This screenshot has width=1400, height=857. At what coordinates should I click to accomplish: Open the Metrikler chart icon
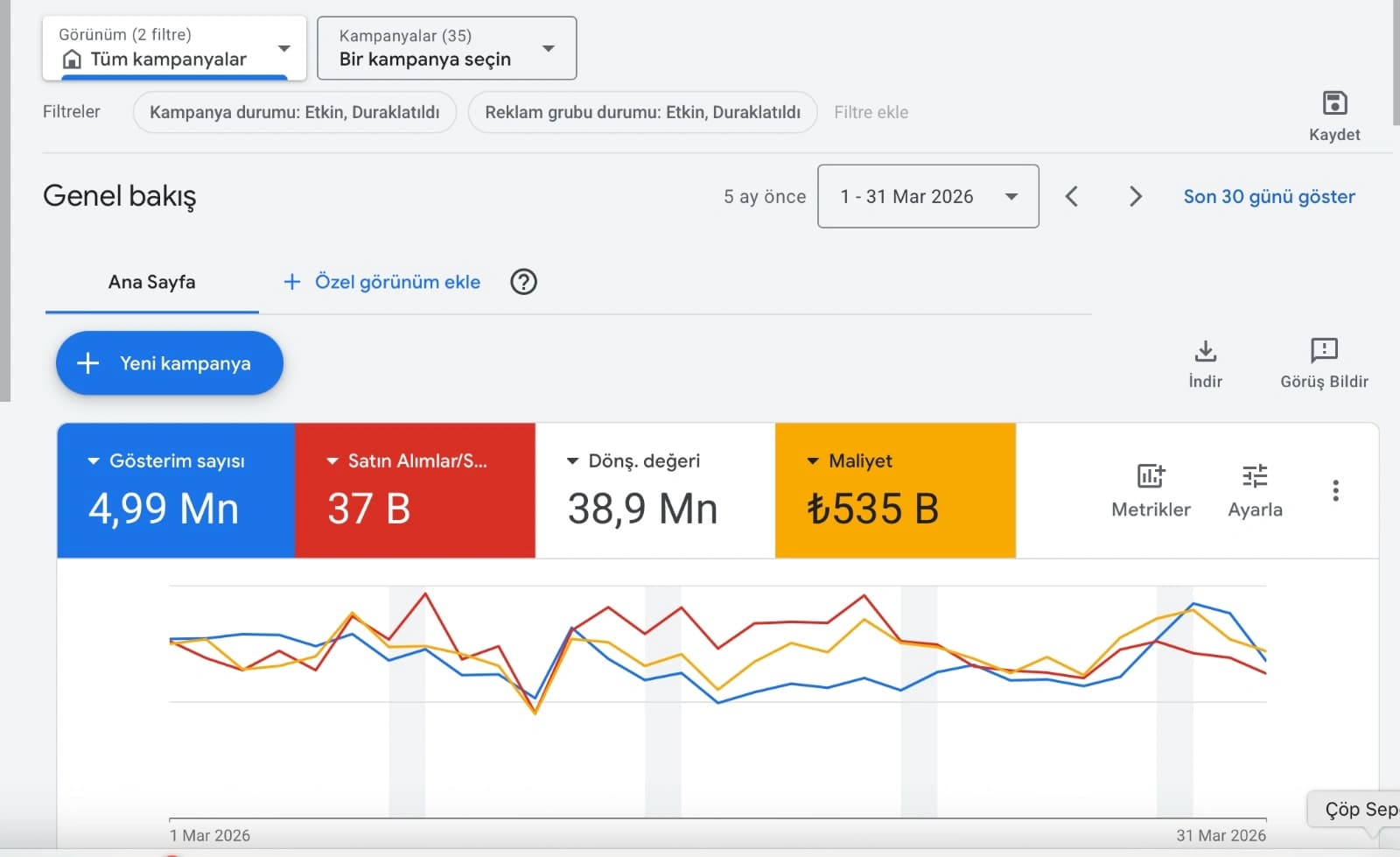[x=1151, y=475]
